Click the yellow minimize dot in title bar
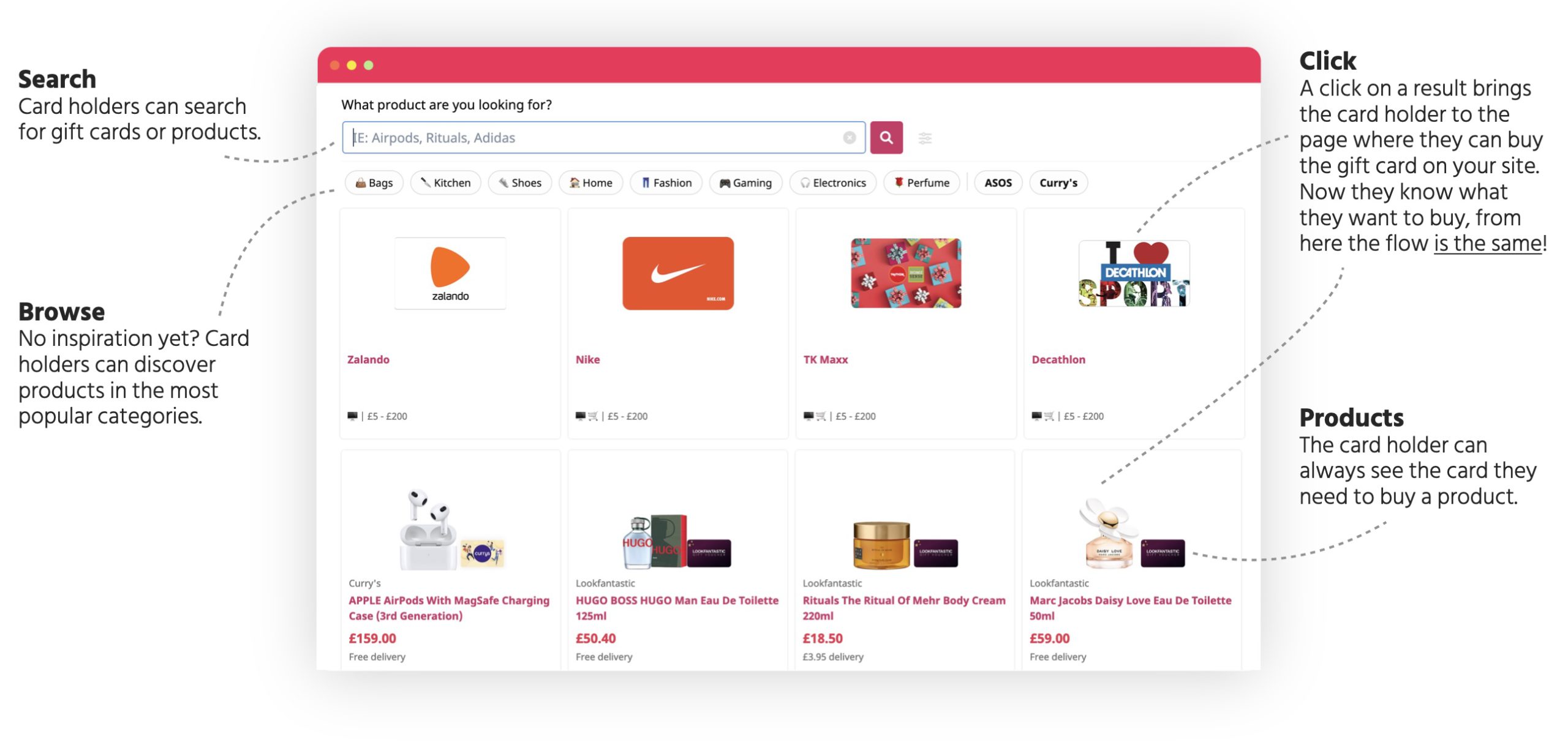 pyautogui.click(x=352, y=65)
